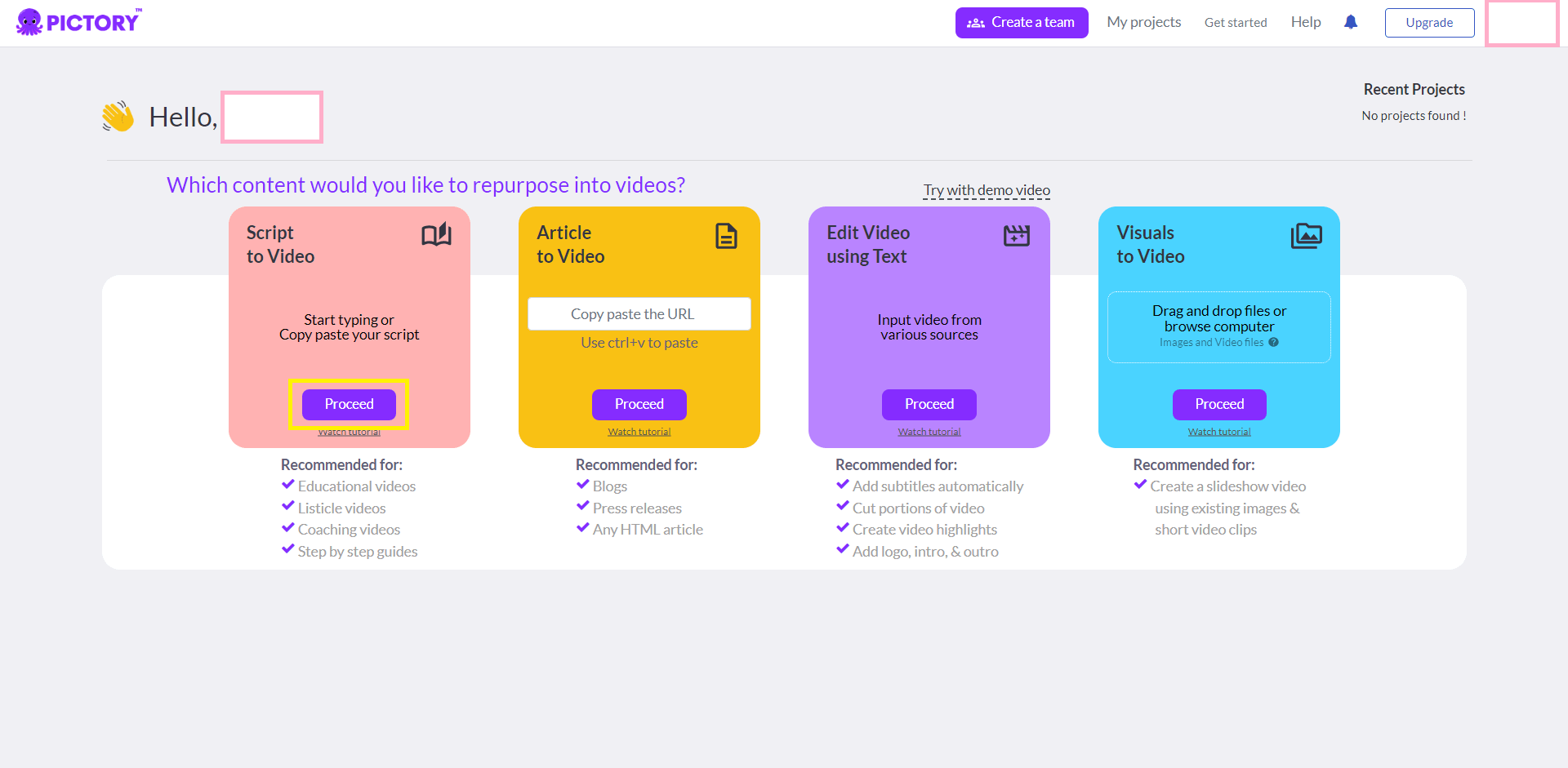Watch tutorial for Script to Video
The image size is (1568, 768).
(x=349, y=432)
